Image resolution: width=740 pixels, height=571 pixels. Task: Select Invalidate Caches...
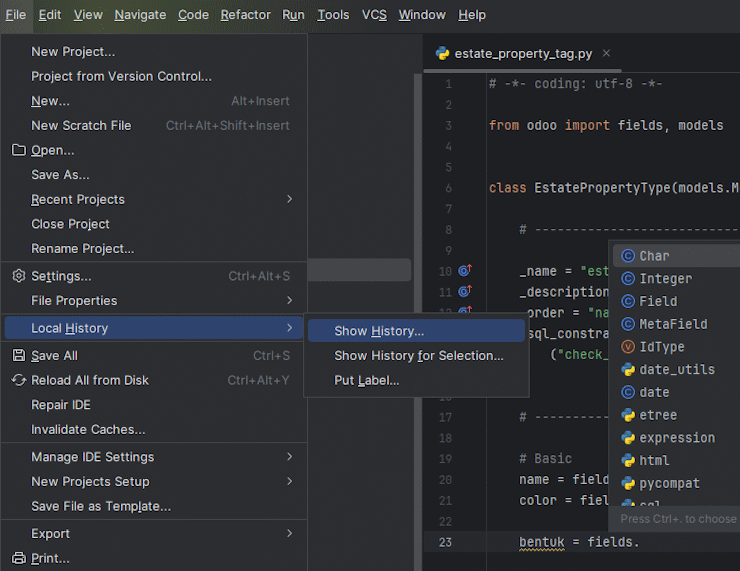point(154,429)
